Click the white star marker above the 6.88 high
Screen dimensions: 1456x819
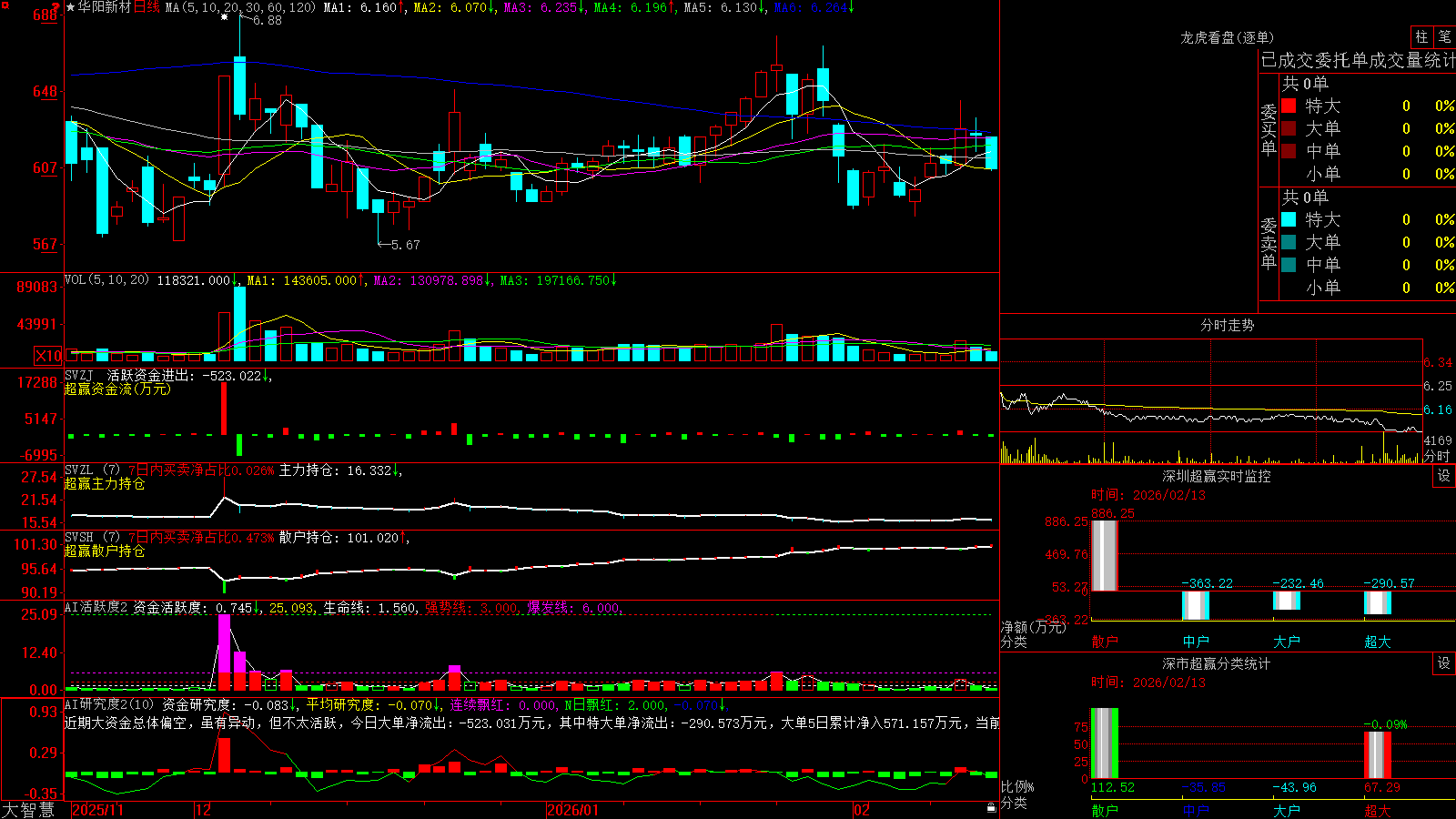[x=225, y=16]
